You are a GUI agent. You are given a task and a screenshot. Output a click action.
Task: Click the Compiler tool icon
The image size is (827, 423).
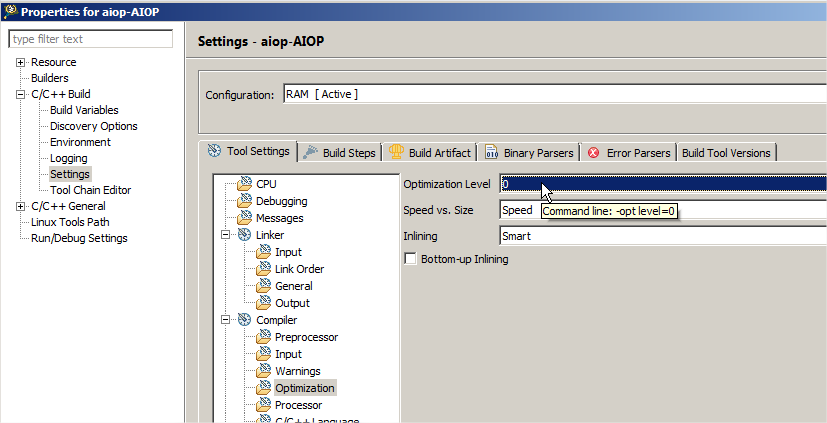click(244, 320)
